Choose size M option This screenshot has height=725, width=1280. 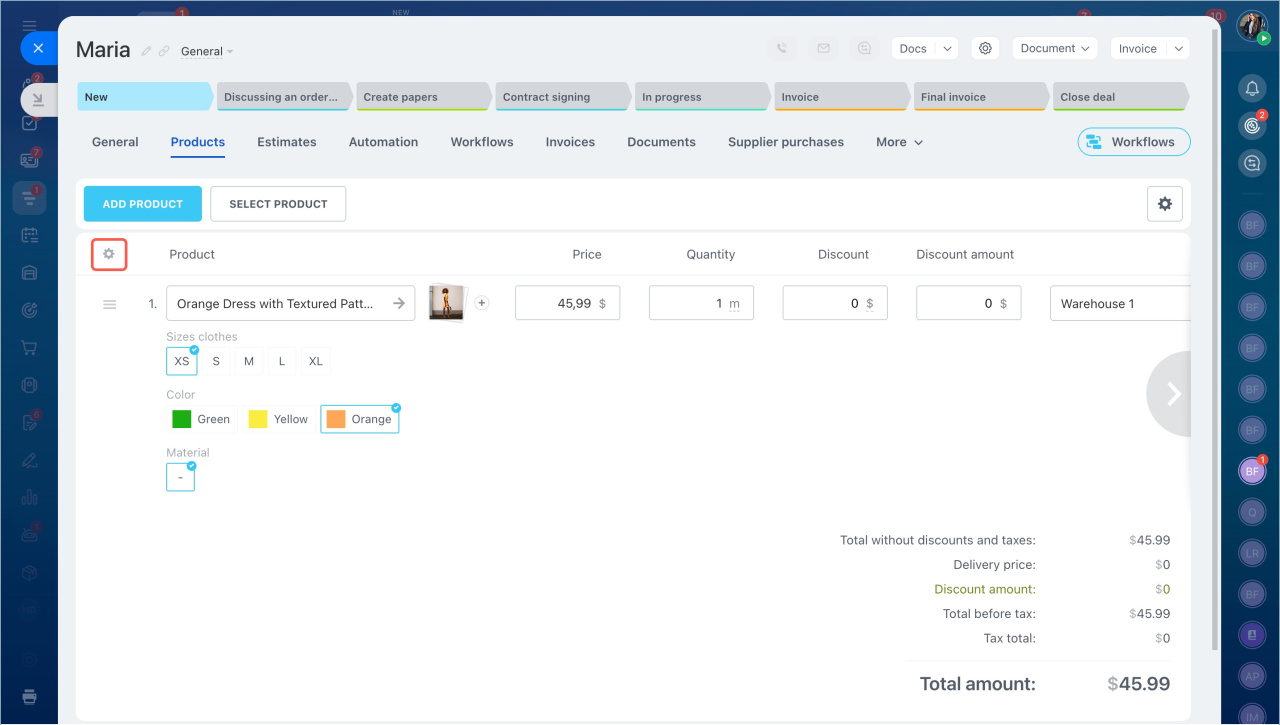point(249,361)
